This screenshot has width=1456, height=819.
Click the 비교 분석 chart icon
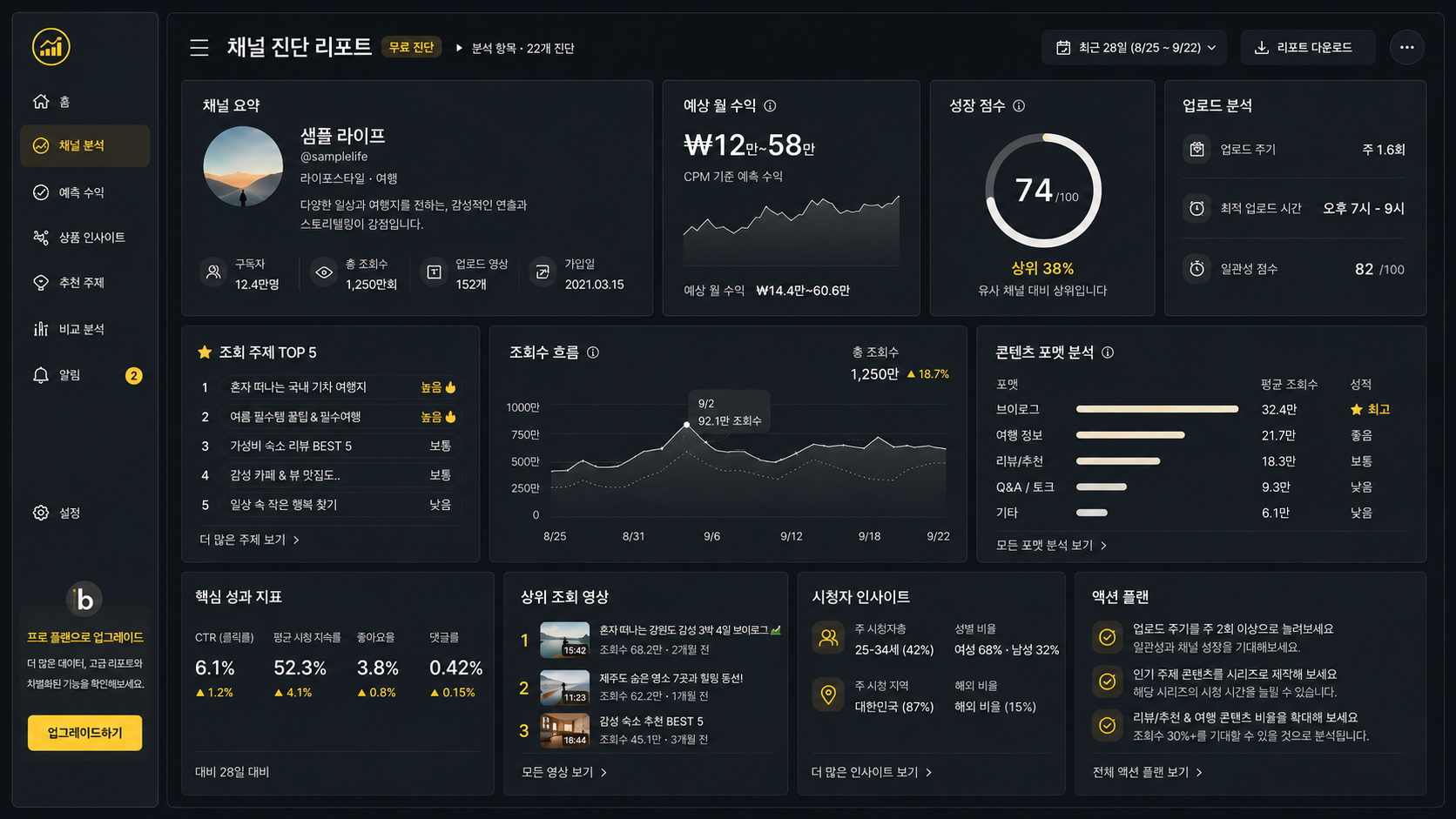click(x=41, y=329)
